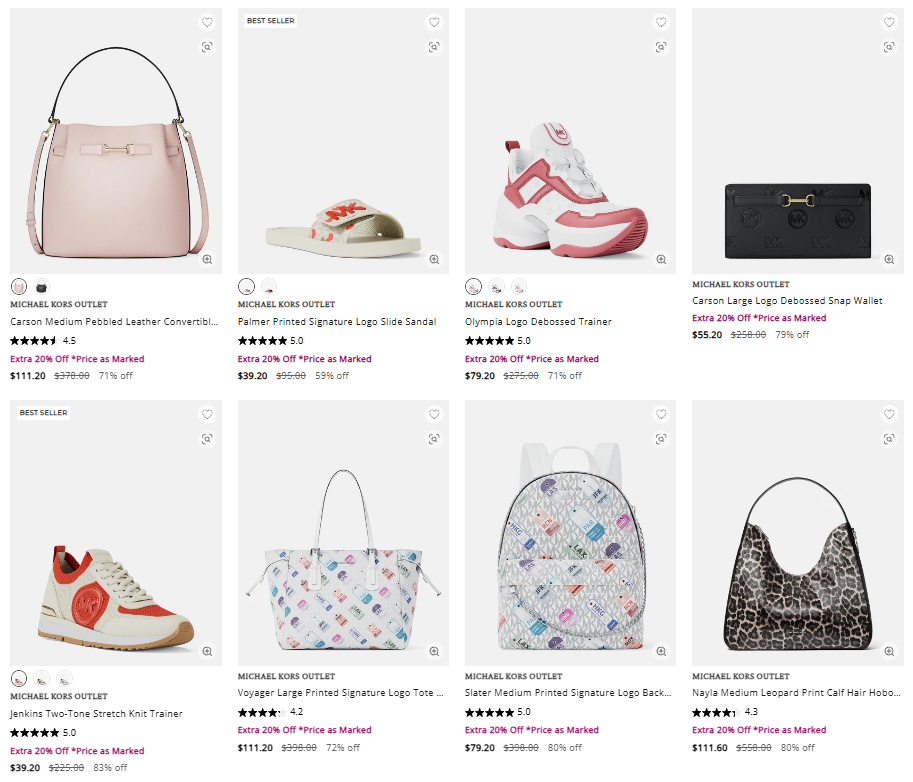Select the black swatch under the Carson bucket bag

click(41, 285)
